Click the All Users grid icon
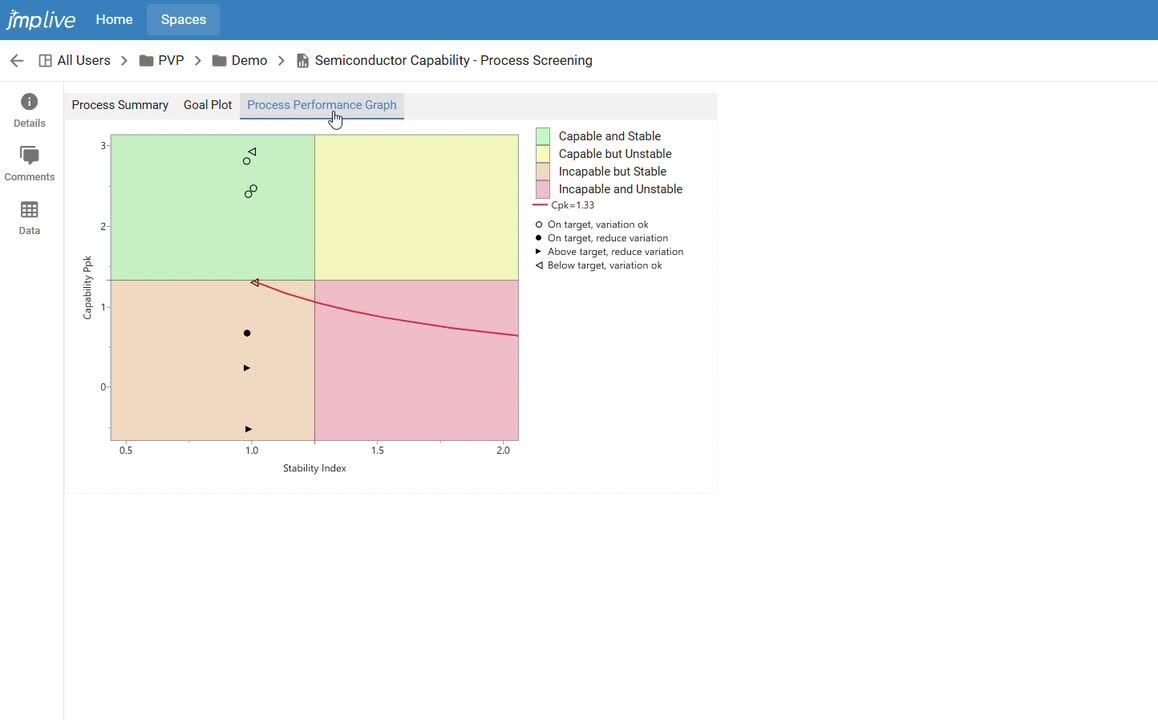Image resolution: width=1158 pixels, height=720 pixels. [45, 61]
